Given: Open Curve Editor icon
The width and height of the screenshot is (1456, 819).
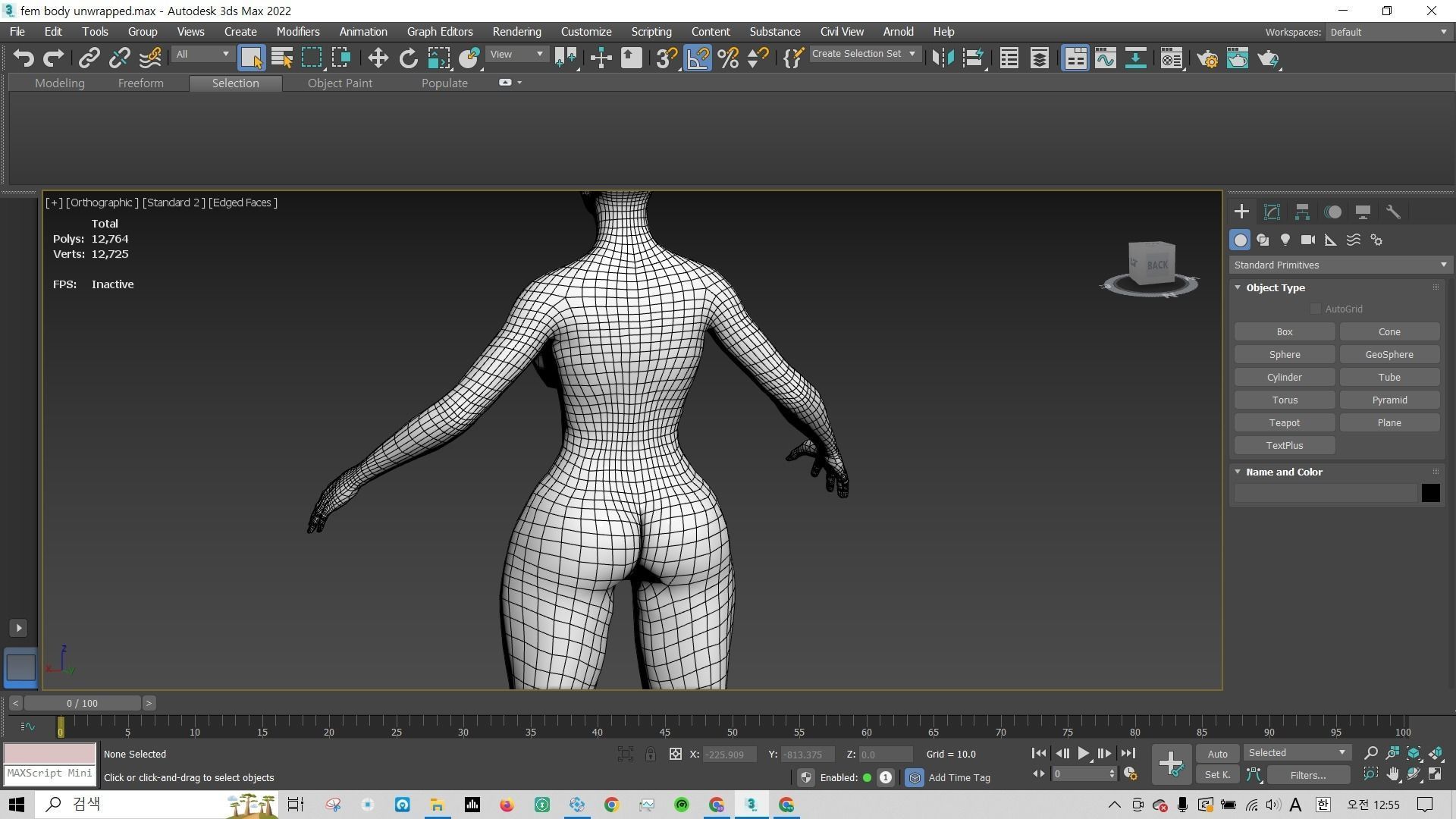Looking at the screenshot, I should [x=1105, y=58].
